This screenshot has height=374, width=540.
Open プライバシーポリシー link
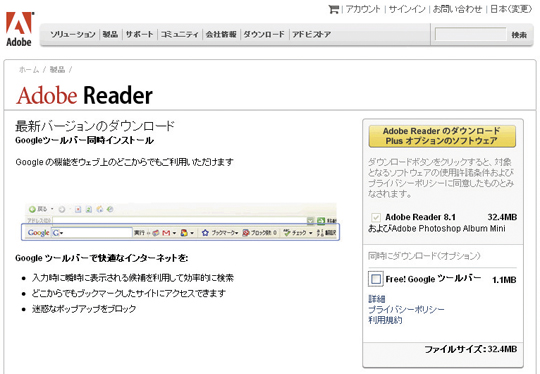coord(406,309)
